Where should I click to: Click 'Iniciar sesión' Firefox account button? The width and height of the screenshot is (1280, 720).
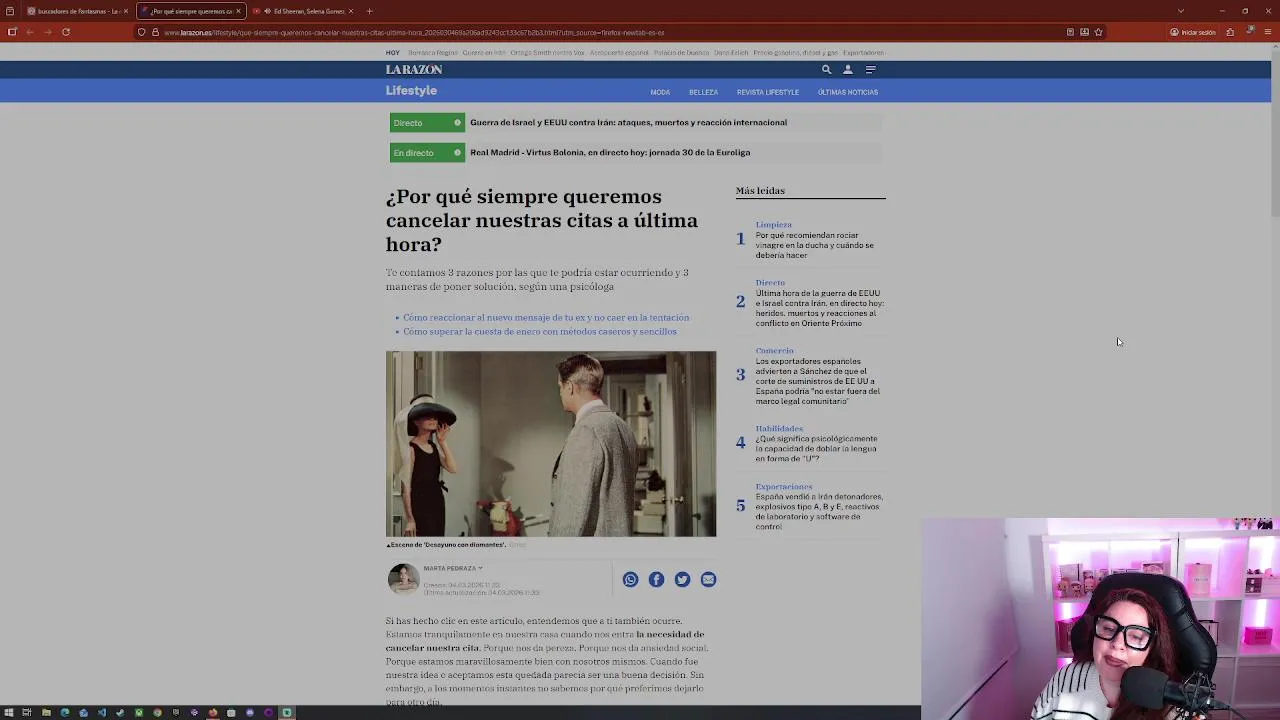point(1193,32)
